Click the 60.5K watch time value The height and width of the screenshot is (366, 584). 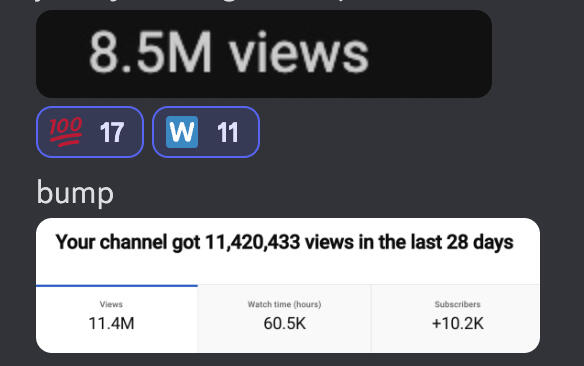coord(285,323)
